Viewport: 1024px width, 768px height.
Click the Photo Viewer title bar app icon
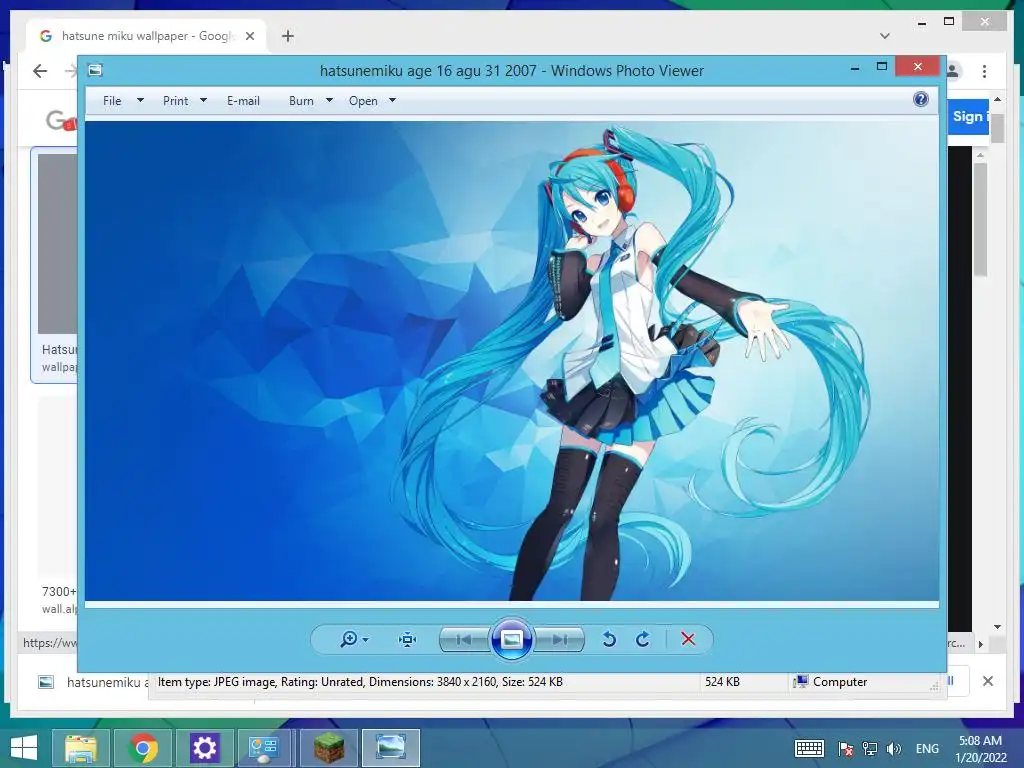pyautogui.click(x=95, y=70)
